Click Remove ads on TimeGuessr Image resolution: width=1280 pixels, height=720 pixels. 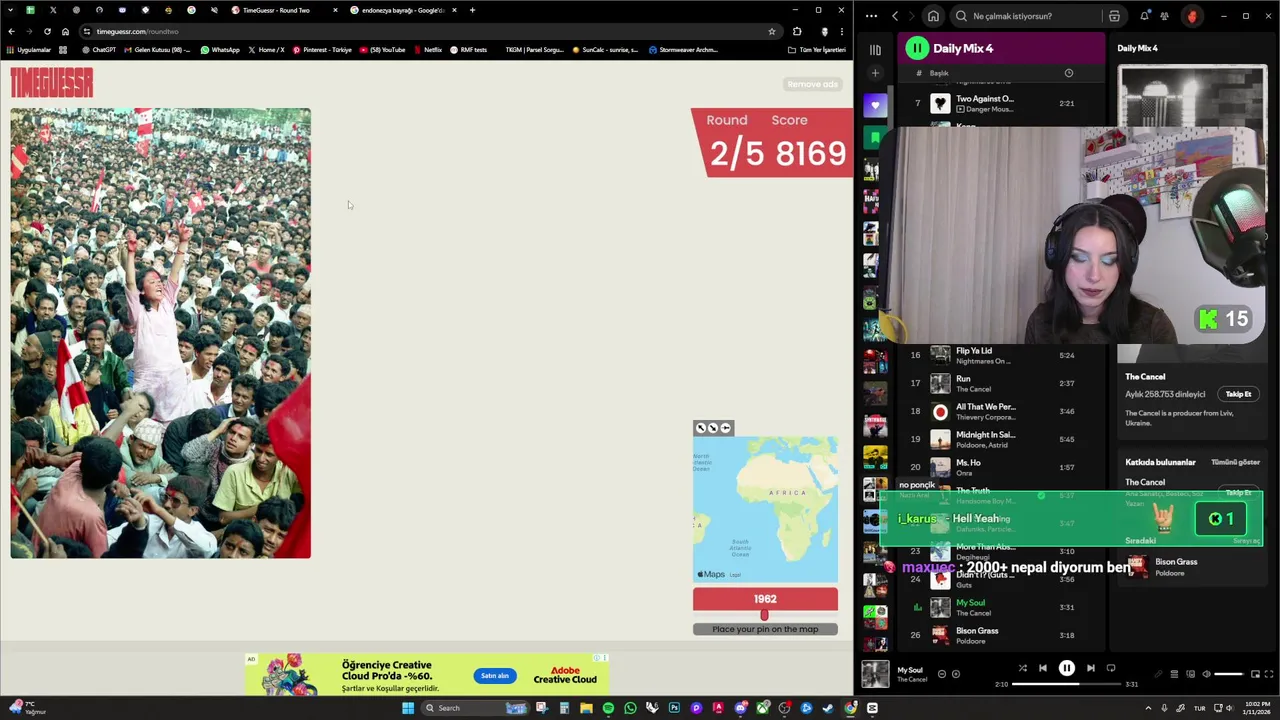812,84
